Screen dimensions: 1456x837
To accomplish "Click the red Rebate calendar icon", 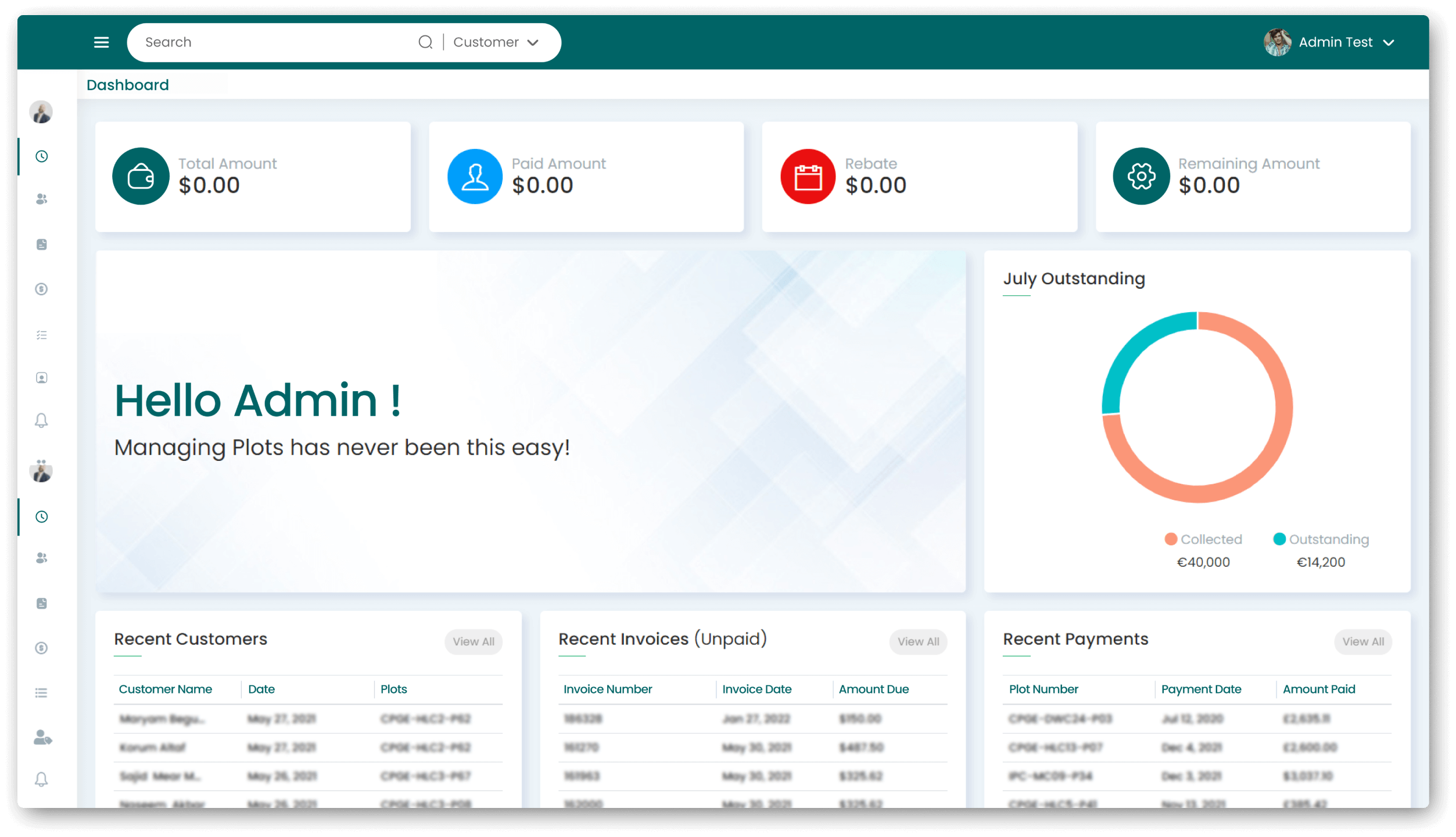I will [x=808, y=176].
